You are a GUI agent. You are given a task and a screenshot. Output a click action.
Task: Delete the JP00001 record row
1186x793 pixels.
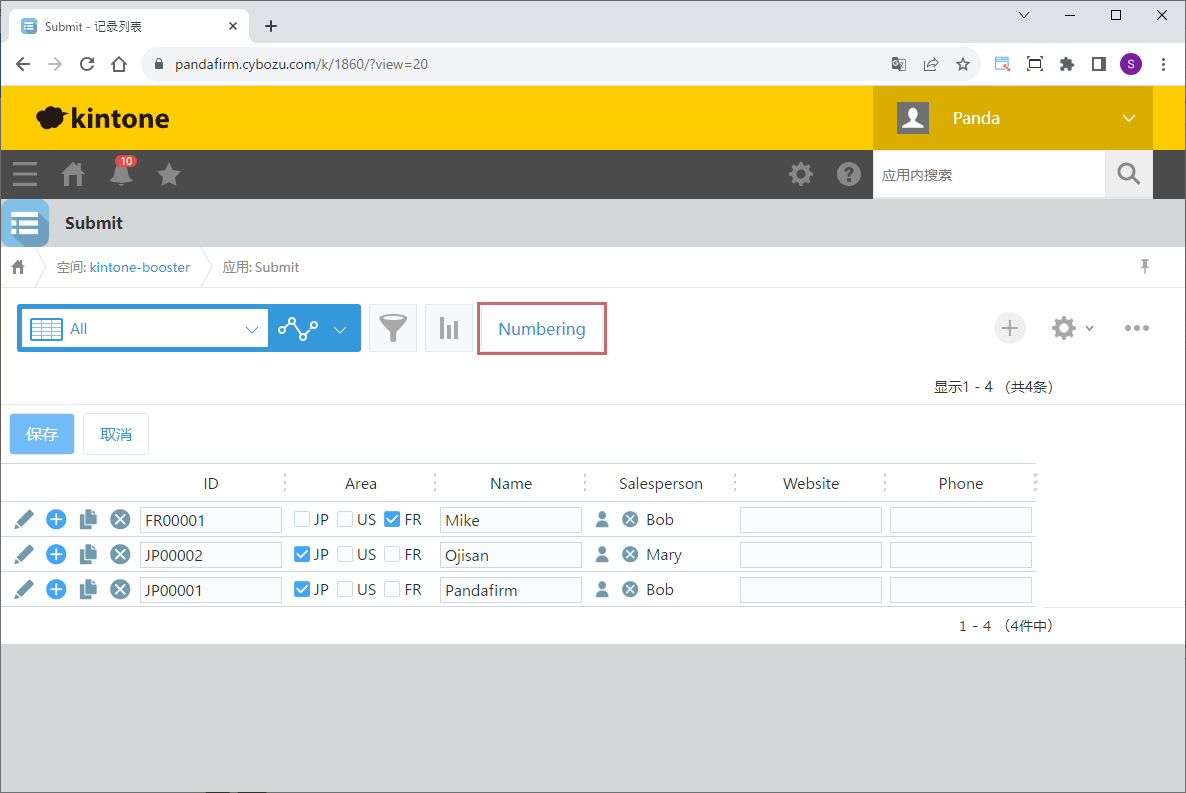(120, 589)
